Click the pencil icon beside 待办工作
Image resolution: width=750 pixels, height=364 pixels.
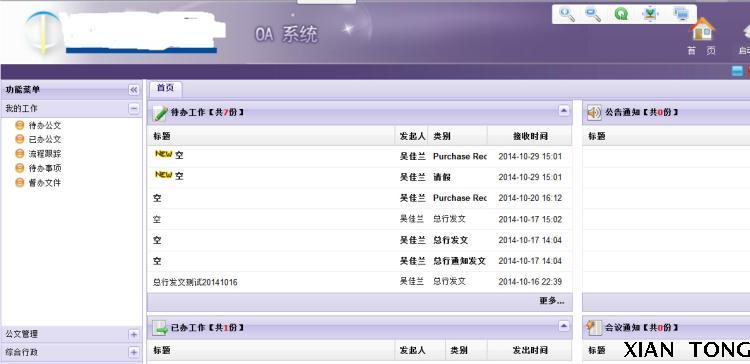pyautogui.click(x=160, y=113)
